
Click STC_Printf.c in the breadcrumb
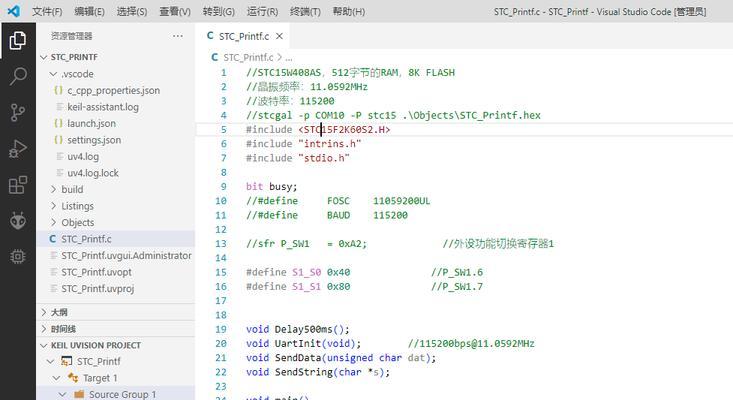(x=248, y=57)
